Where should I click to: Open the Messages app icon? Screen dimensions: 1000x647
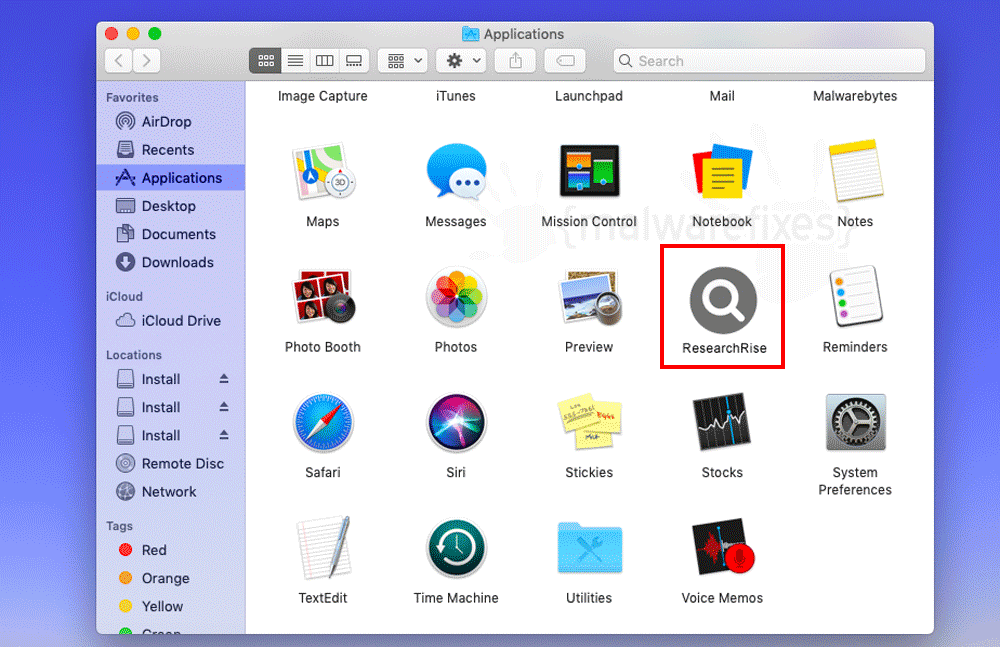tap(456, 171)
